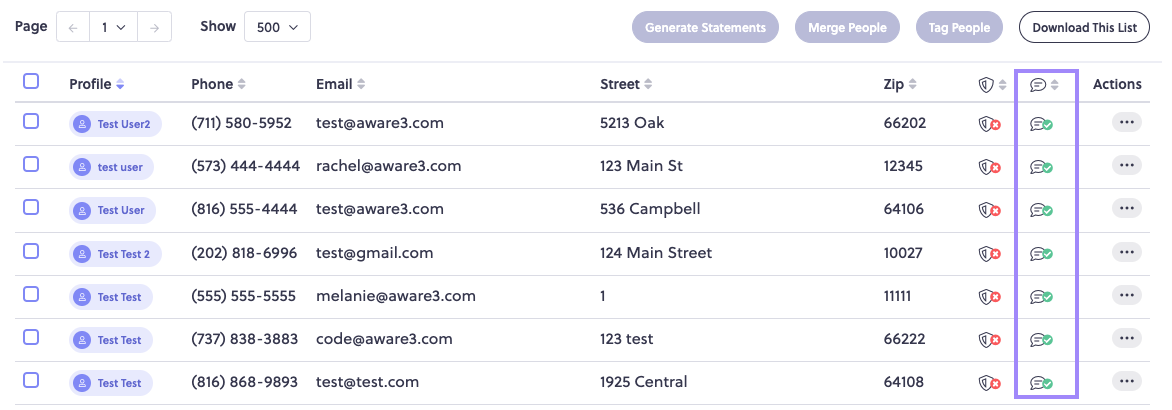Click the chat status icon for rachel@aware3.com row

tap(1041, 167)
